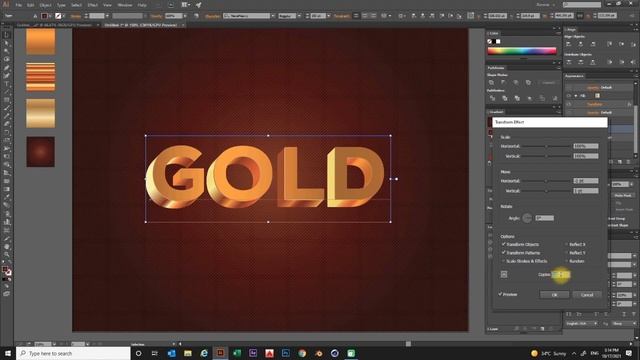
Task: Open Excel from the taskbar
Action: 237,353
